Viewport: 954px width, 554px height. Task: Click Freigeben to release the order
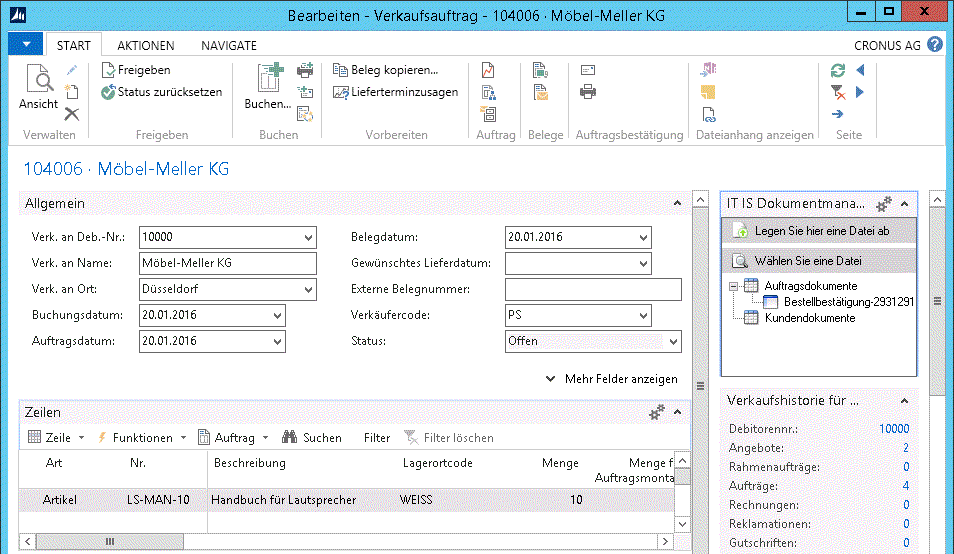tap(136, 70)
